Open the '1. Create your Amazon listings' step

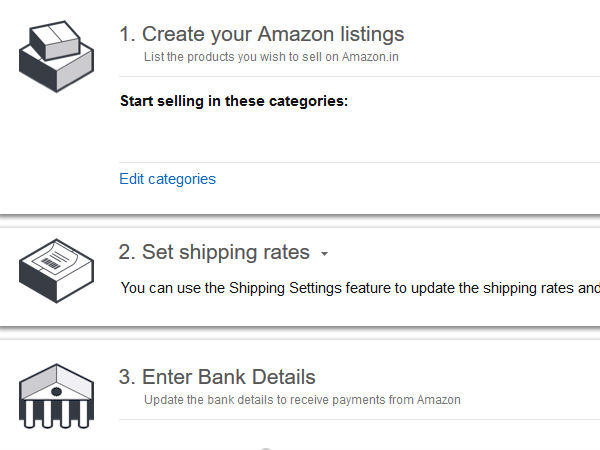[261, 35]
